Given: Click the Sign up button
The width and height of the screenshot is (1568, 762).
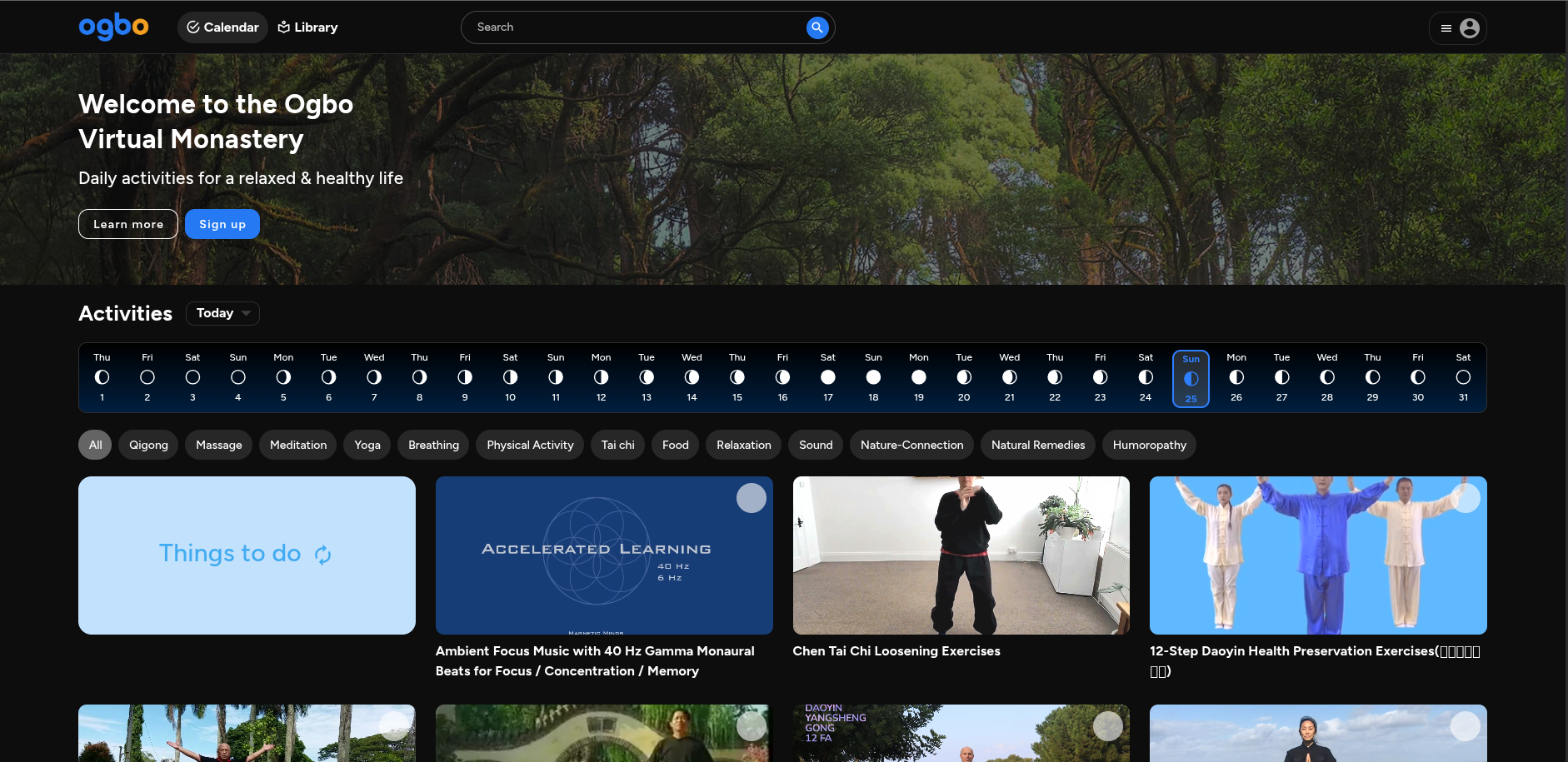Looking at the screenshot, I should click(222, 224).
